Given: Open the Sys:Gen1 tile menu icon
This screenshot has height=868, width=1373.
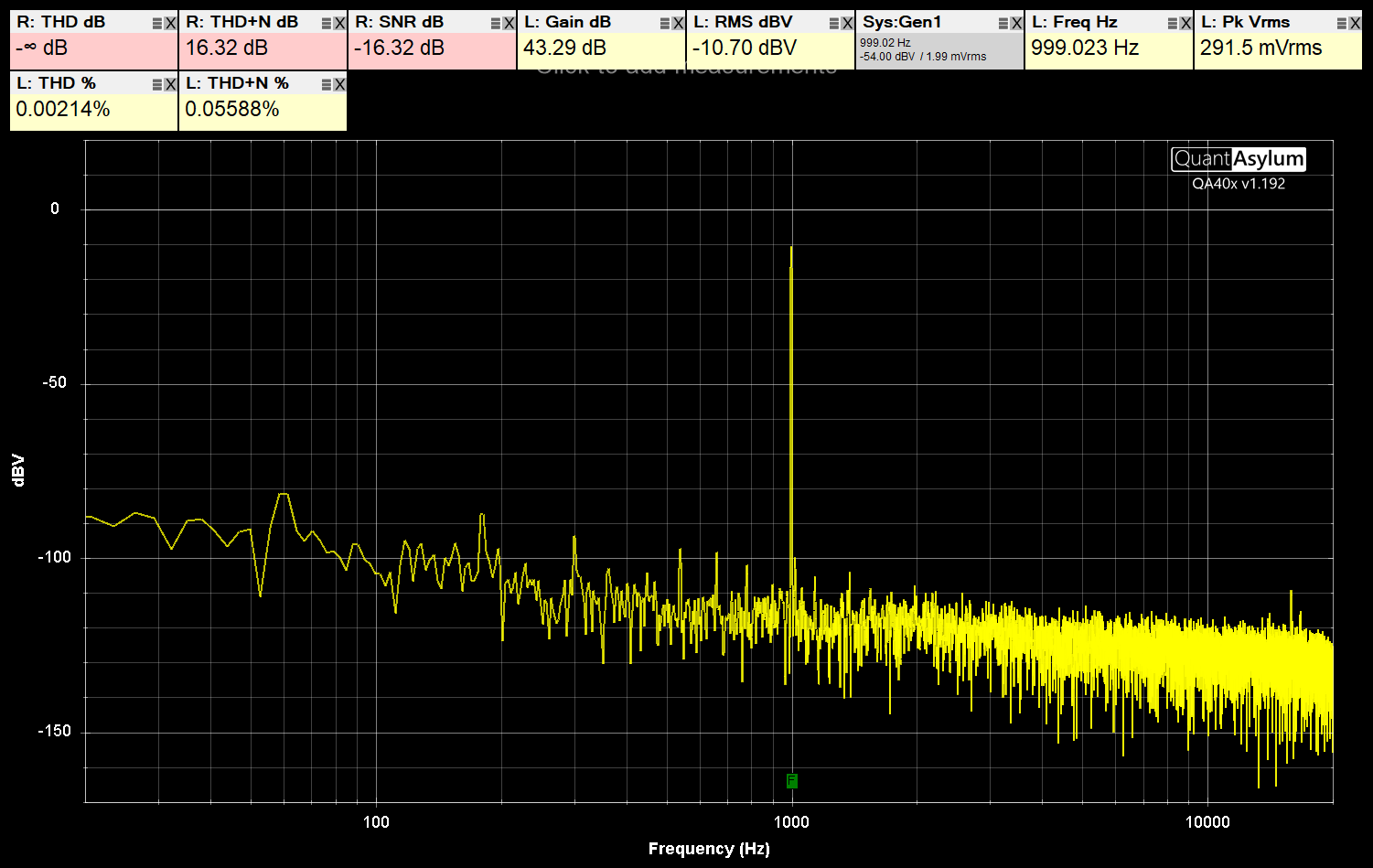Looking at the screenshot, I should pos(1003,24).
